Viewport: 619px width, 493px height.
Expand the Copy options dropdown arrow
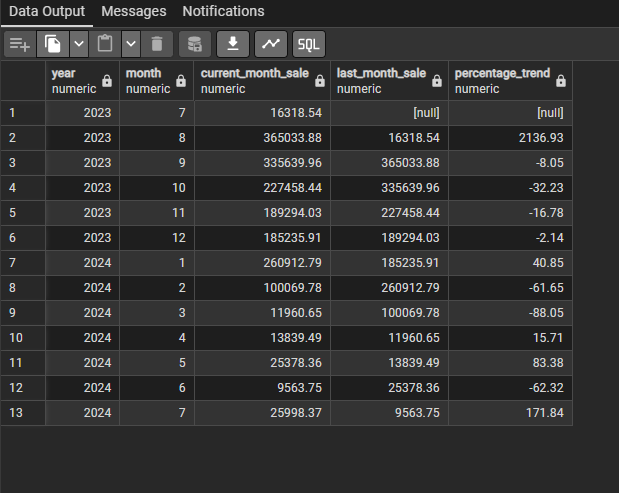pos(78,44)
